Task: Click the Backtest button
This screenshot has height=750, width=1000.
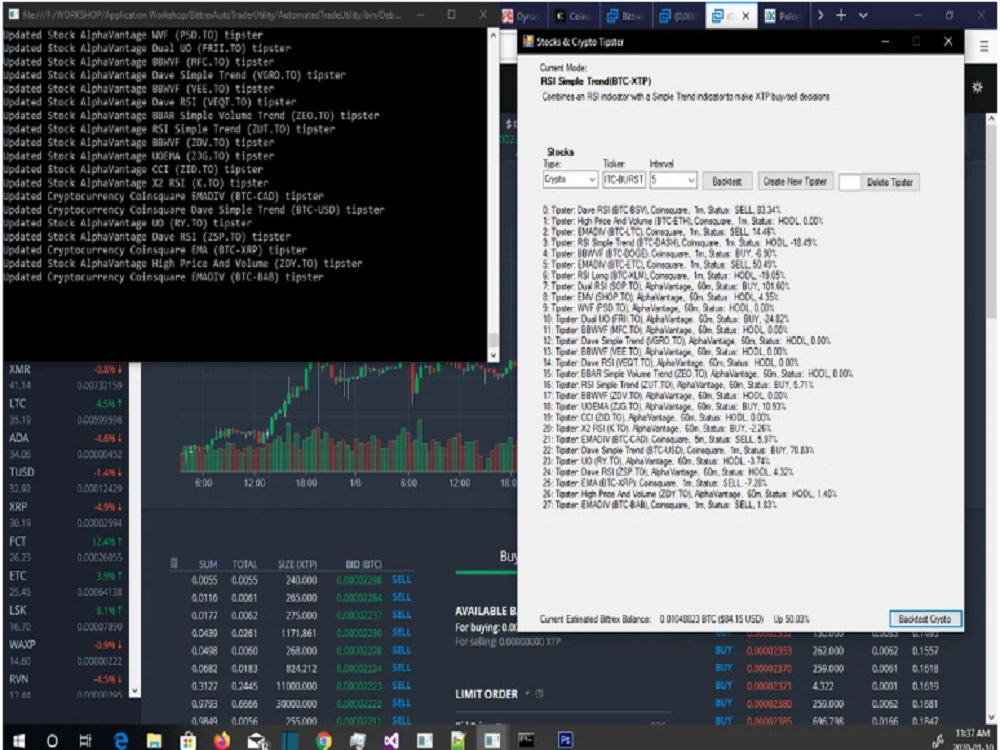Action: tap(727, 181)
